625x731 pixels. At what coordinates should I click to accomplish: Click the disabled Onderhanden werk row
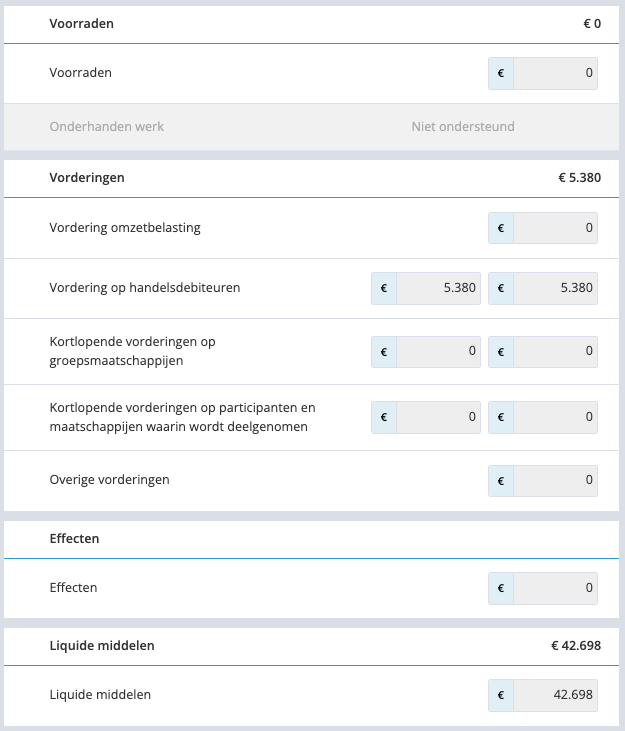pyautogui.click(x=311, y=127)
